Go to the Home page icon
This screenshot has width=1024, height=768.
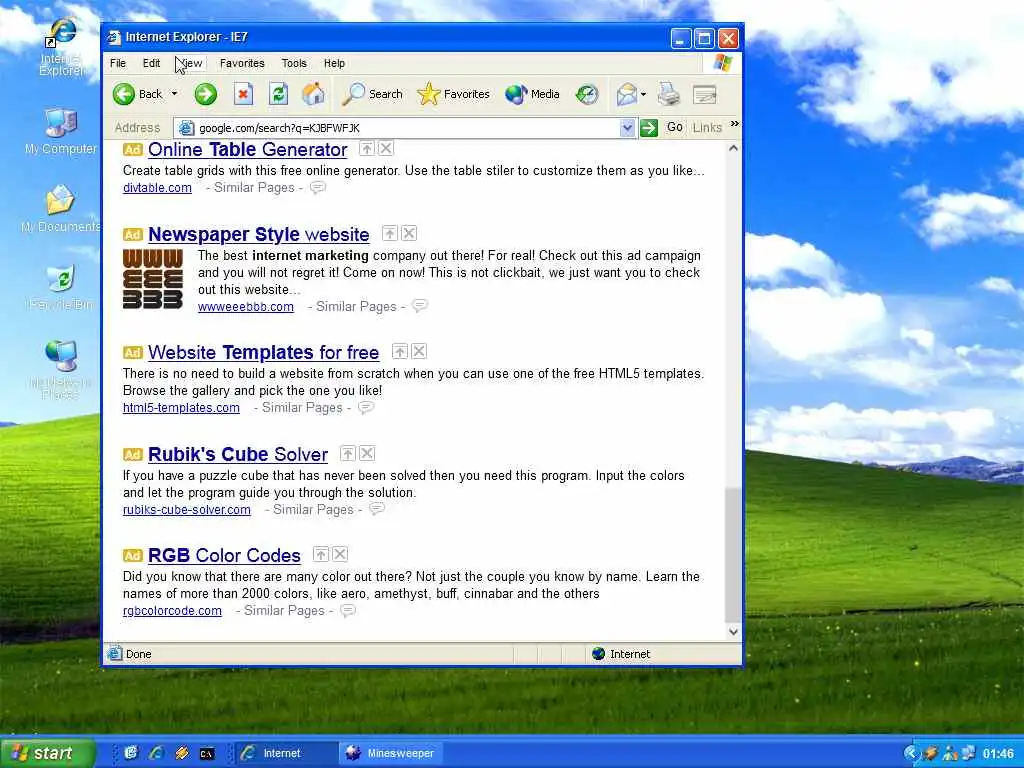pyautogui.click(x=313, y=94)
